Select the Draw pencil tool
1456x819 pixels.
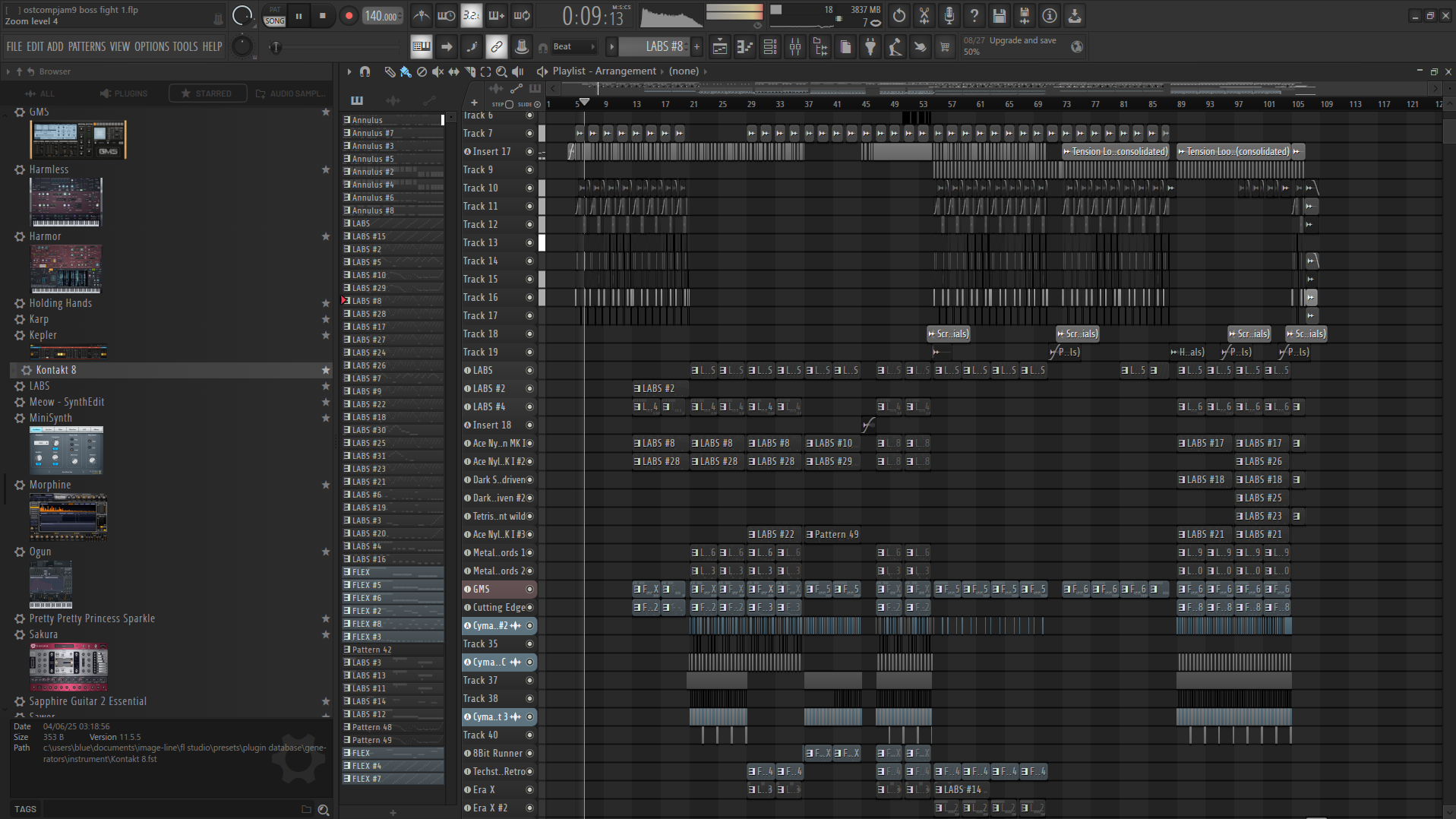390,71
